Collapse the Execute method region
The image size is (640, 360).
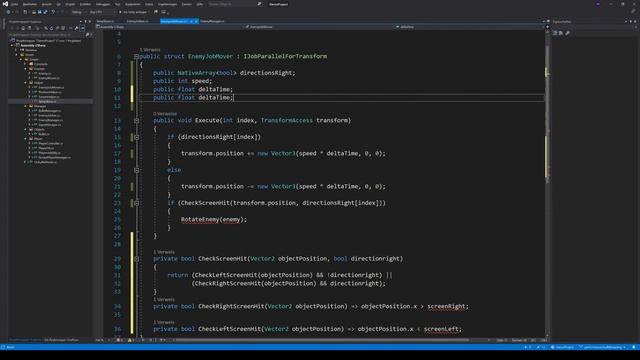(137, 121)
